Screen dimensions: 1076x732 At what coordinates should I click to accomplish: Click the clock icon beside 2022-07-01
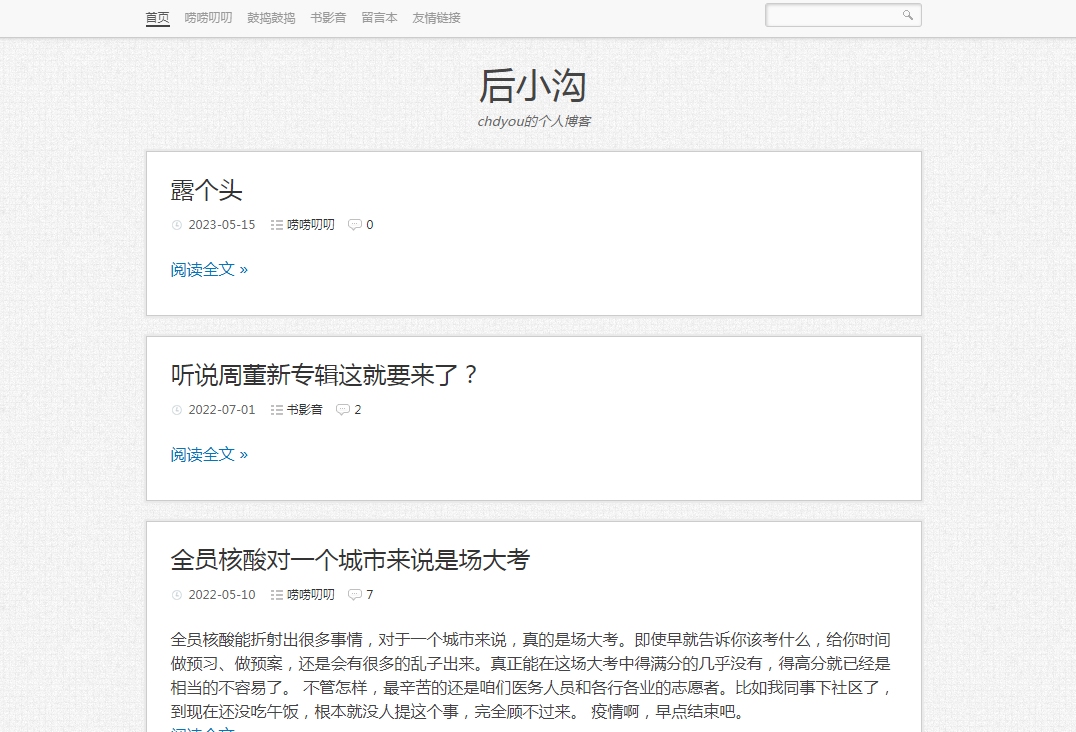click(177, 410)
